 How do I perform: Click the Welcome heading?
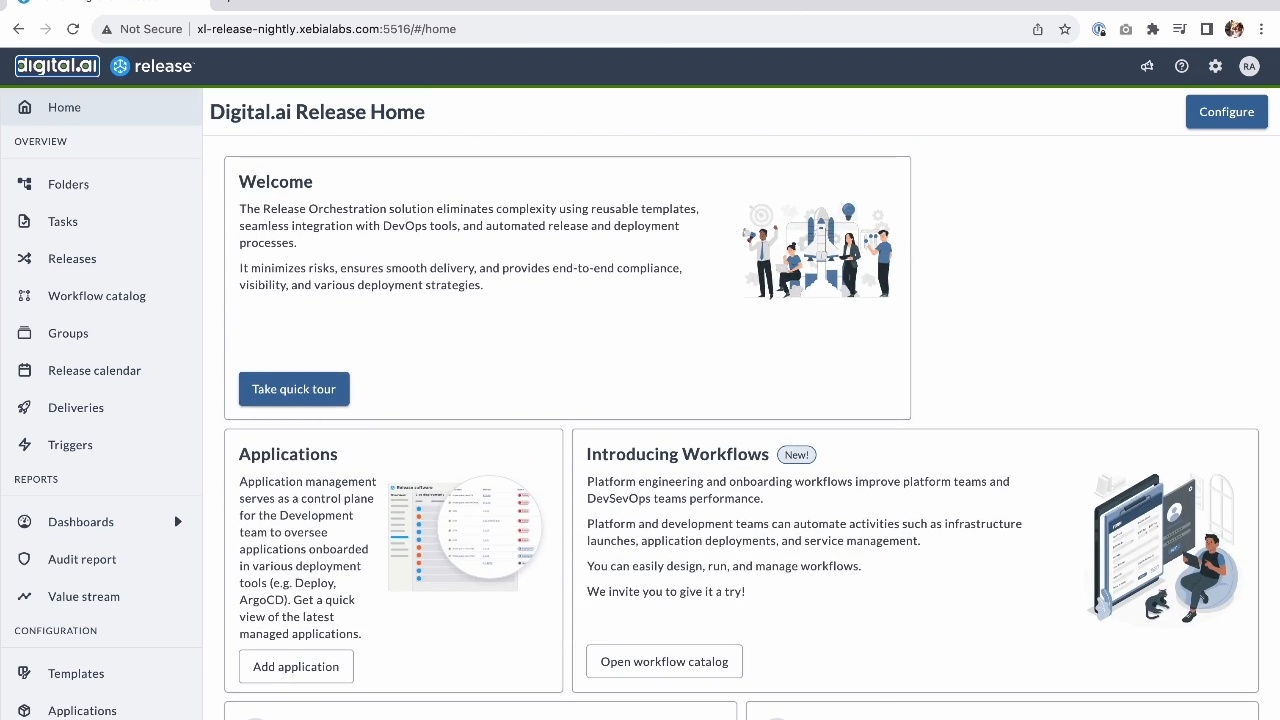pos(276,182)
